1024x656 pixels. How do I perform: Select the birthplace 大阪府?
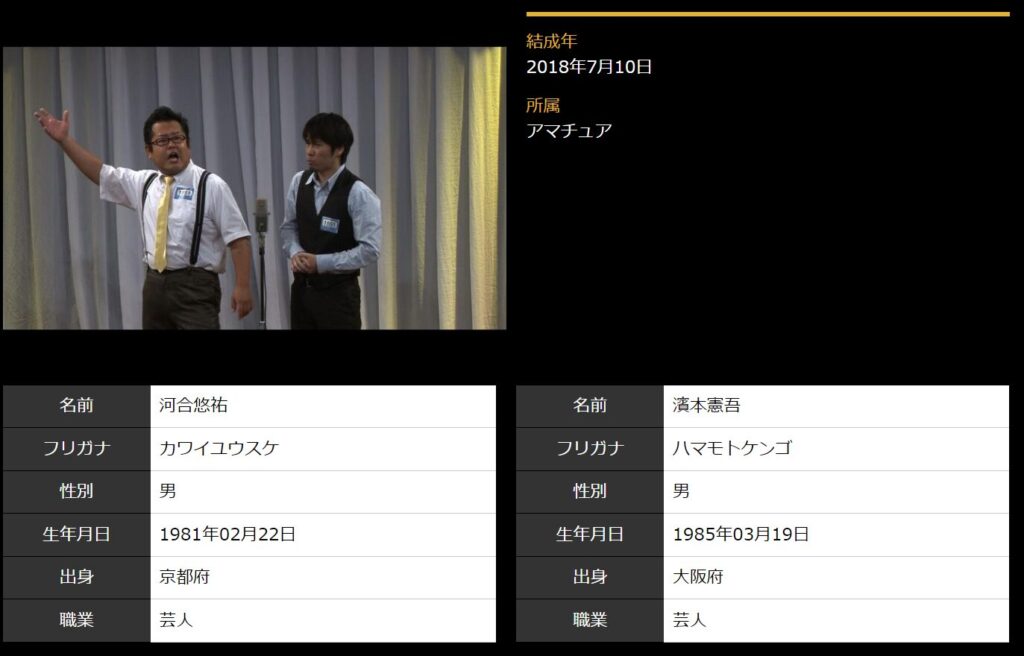tap(698, 577)
